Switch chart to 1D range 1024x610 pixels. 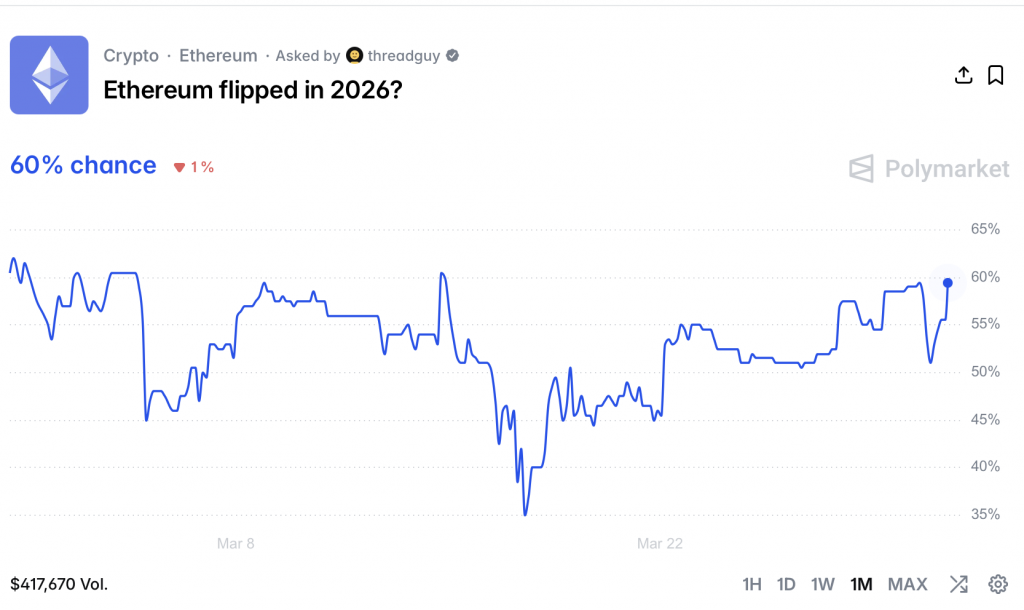(786, 584)
